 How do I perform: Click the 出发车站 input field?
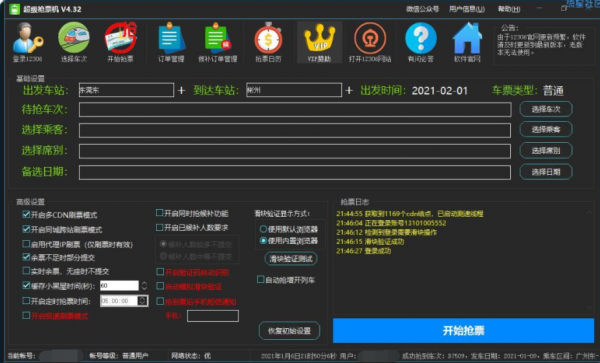click(x=126, y=90)
